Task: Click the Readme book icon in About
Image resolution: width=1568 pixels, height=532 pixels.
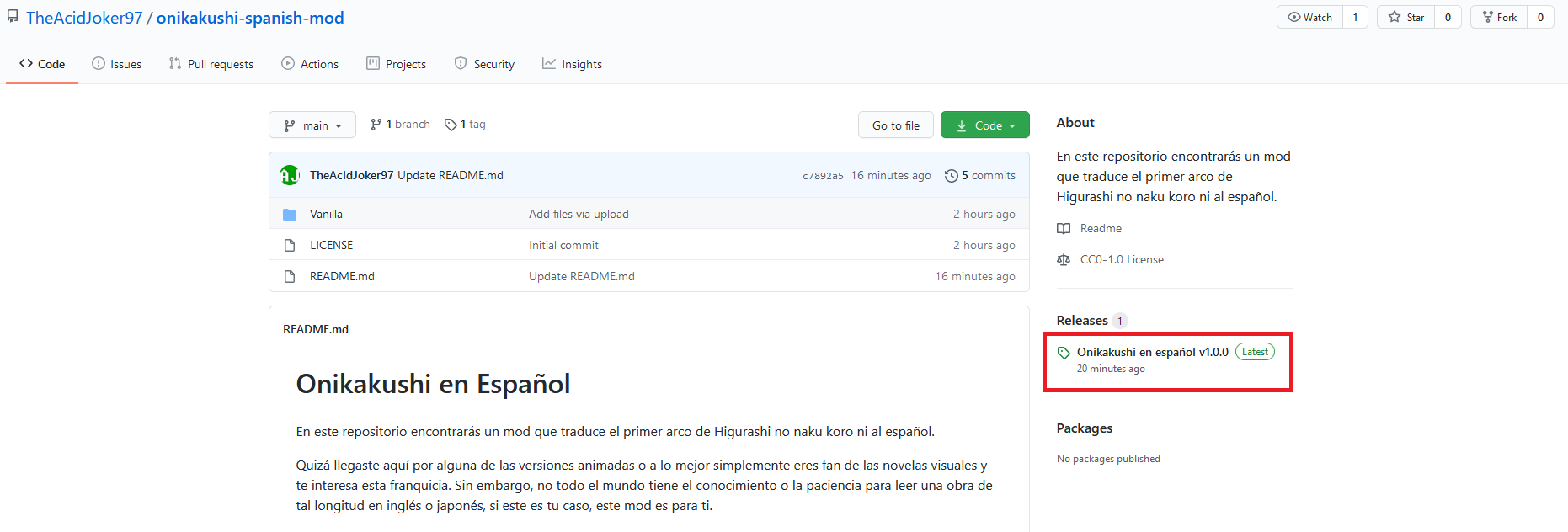Action: (x=1064, y=229)
